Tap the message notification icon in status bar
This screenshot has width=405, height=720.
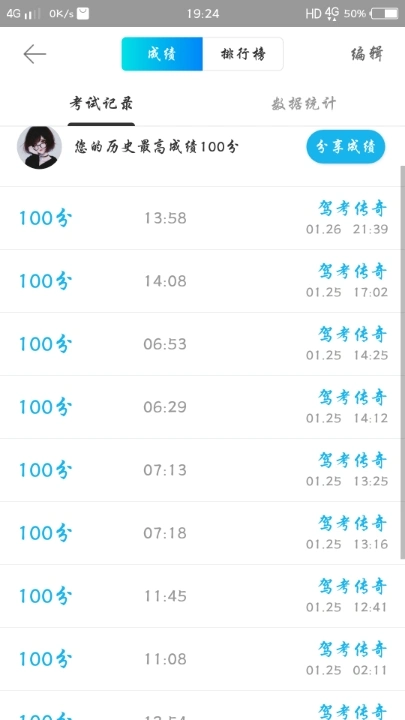(x=83, y=14)
